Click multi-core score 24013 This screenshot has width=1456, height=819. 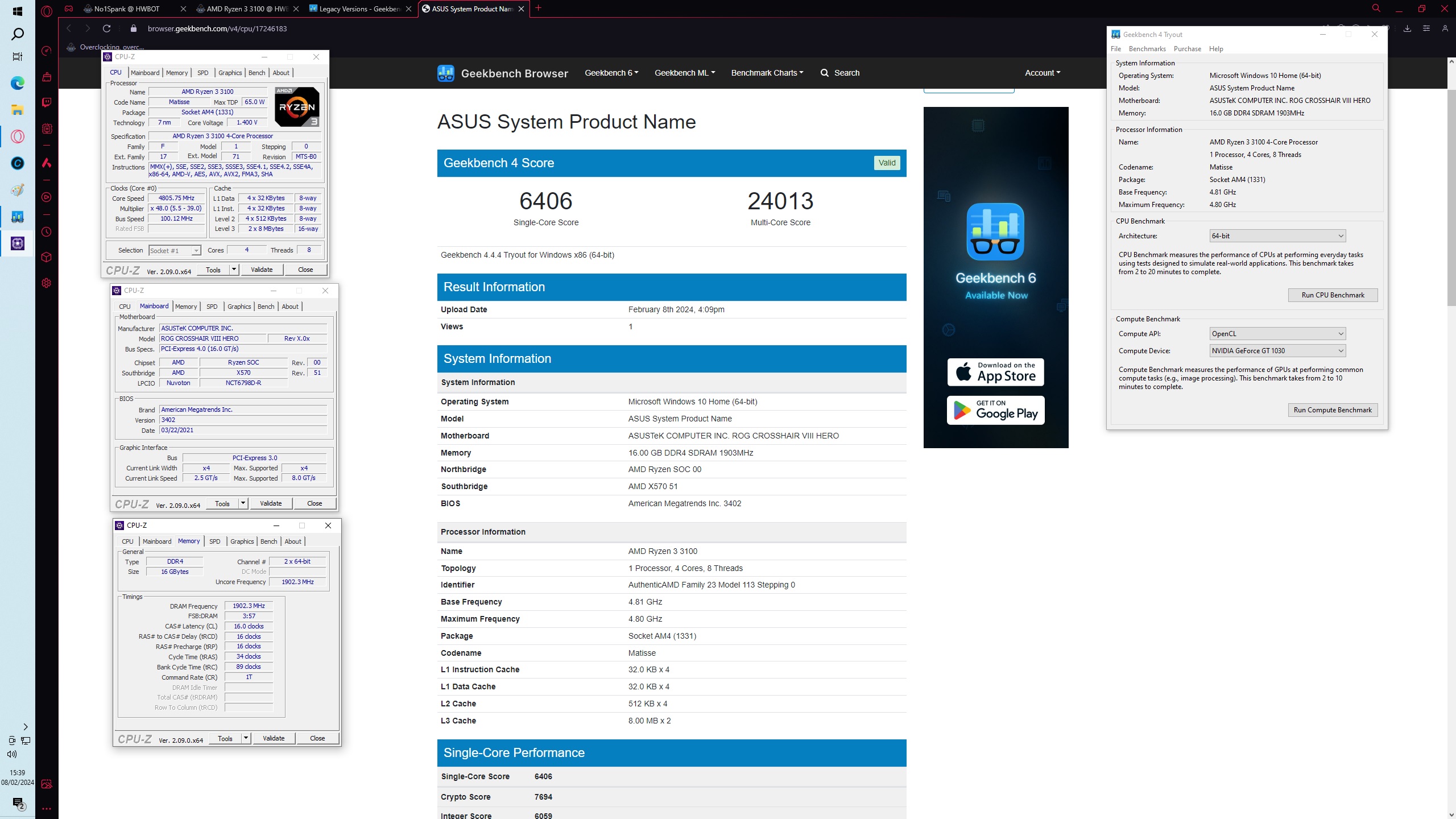click(780, 201)
